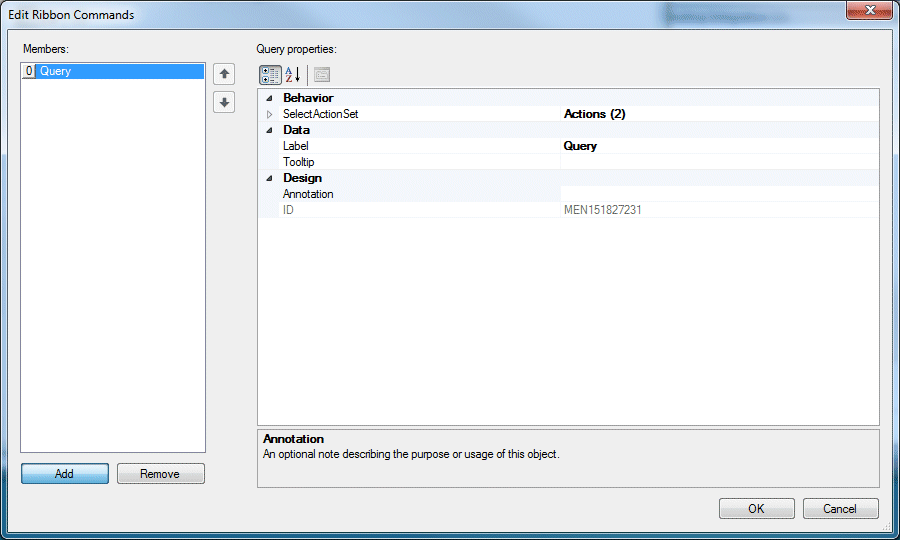This screenshot has height=540, width=900.
Task: Select the SelectActionSet property name
Action: [320, 114]
